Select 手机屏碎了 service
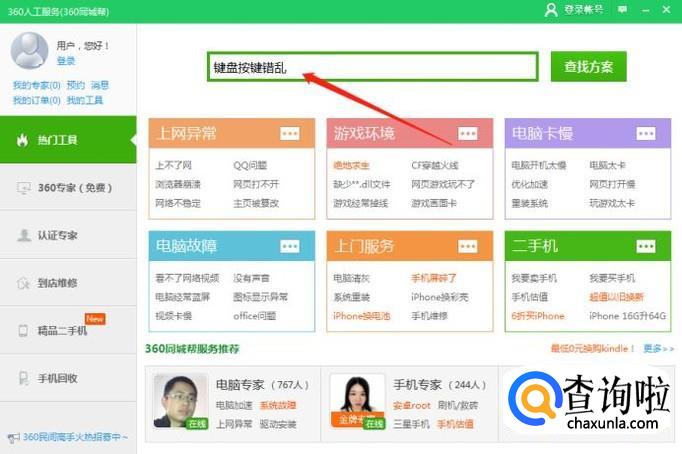 (434, 278)
